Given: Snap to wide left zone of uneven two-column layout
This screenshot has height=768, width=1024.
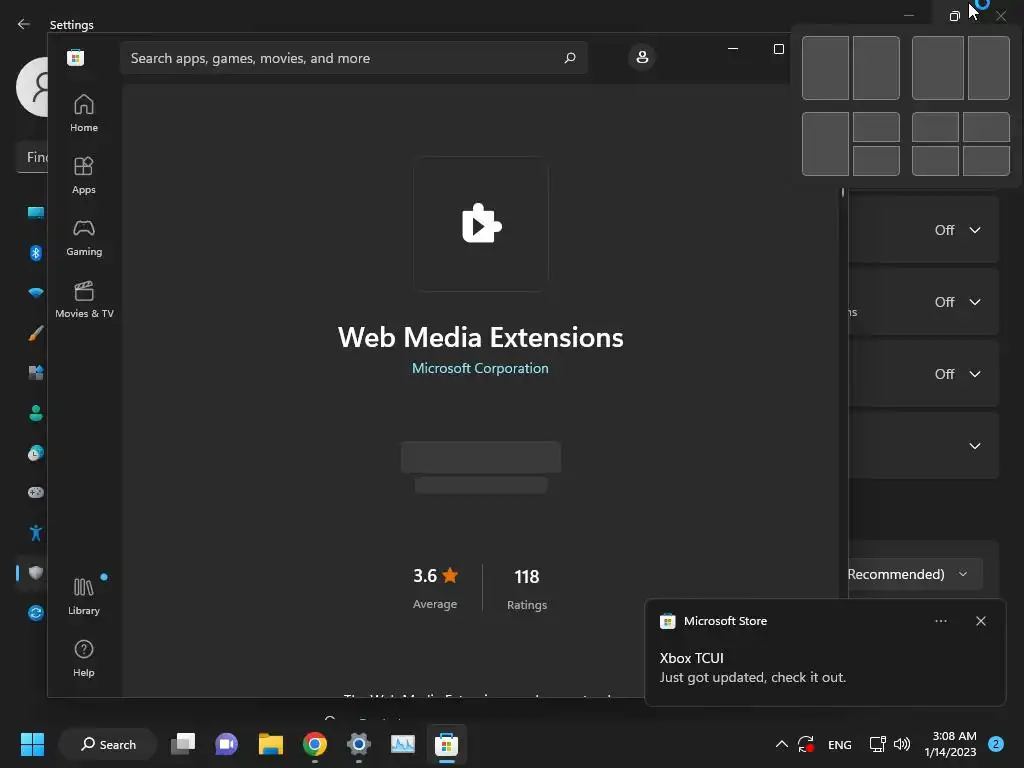Looking at the screenshot, I should coord(937,68).
